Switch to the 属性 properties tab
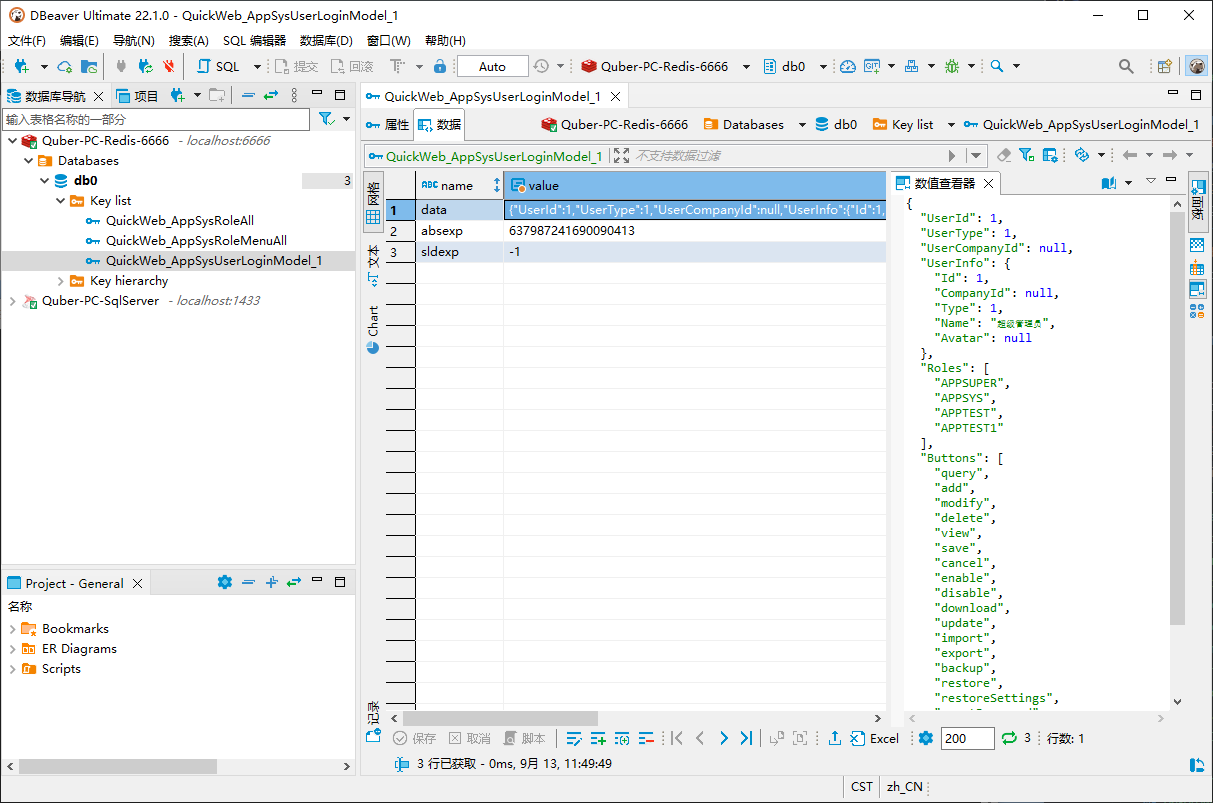The width and height of the screenshot is (1213, 803). (x=388, y=125)
